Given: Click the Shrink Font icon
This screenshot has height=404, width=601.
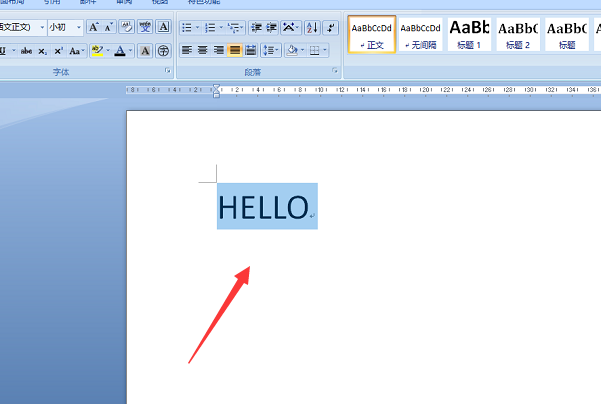Looking at the screenshot, I should (109, 27).
